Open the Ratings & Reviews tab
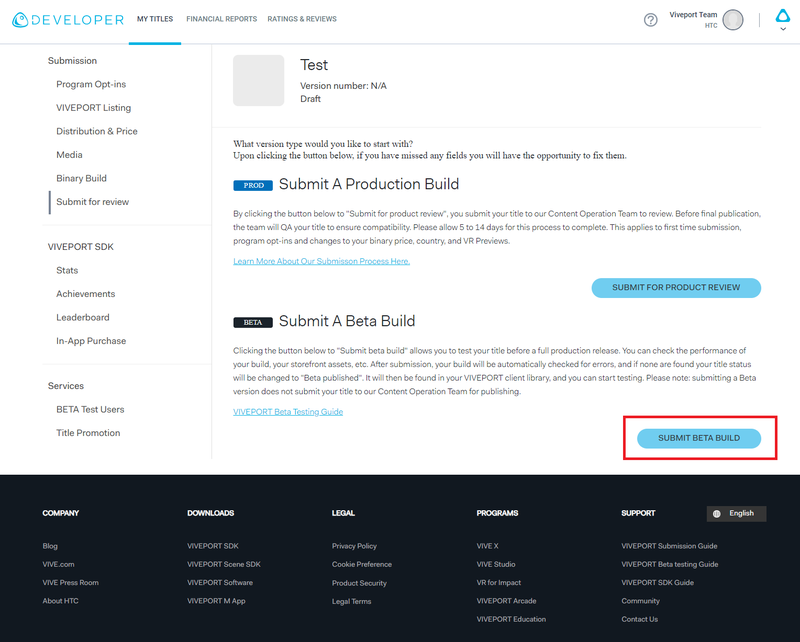The height and width of the screenshot is (642, 800). click(x=302, y=19)
